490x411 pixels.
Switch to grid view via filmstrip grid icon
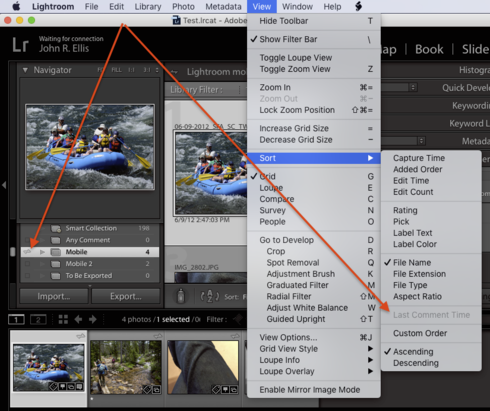pos(63,319)
